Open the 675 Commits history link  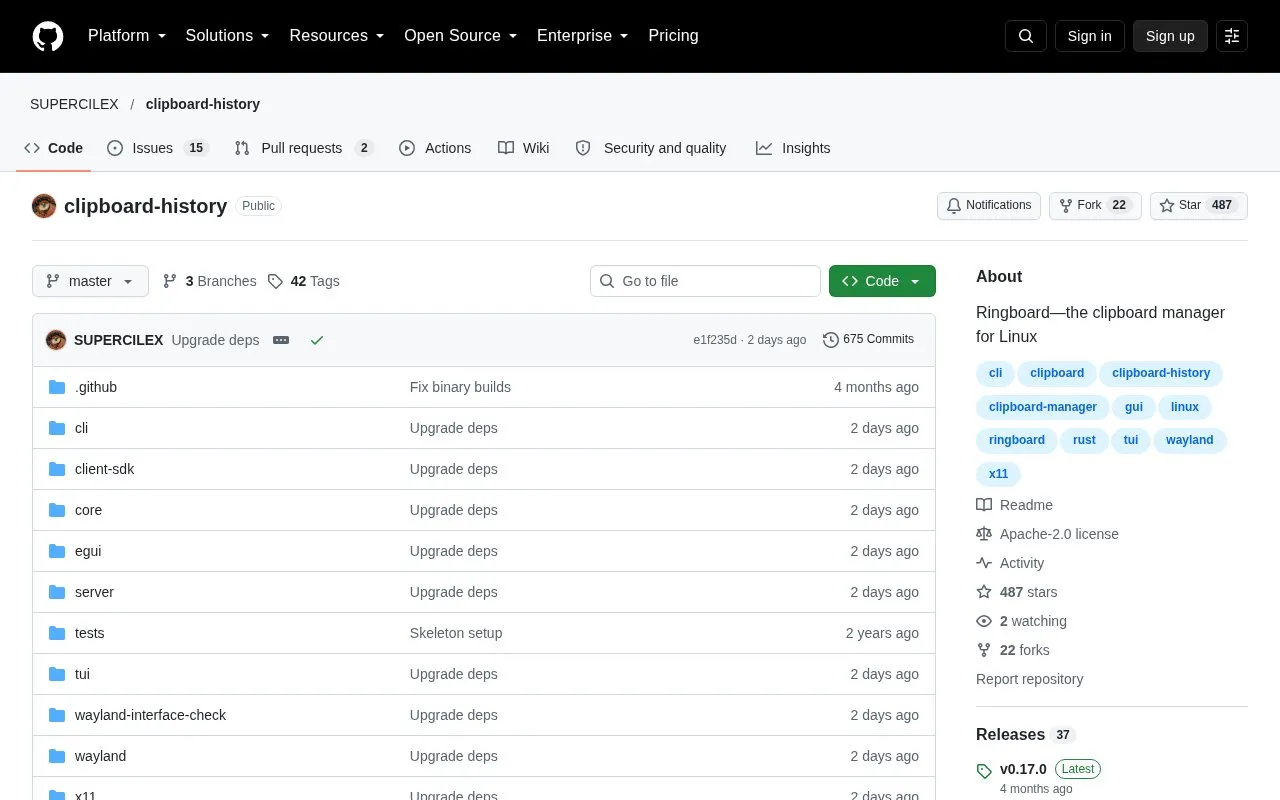pyautogui.click(x=868, y=340)
